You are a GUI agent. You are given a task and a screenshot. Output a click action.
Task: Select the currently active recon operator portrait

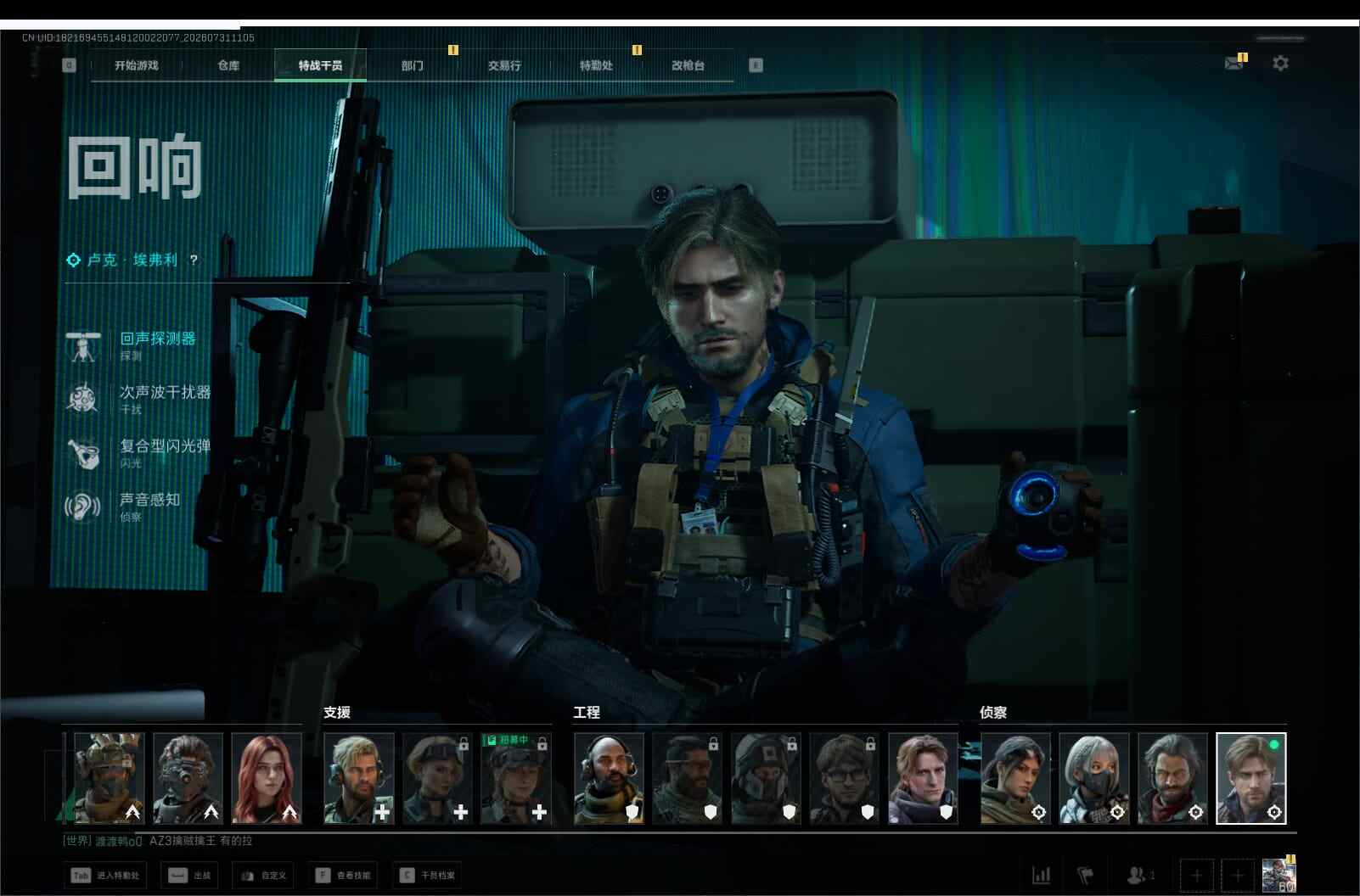[x=1251, y=778]
